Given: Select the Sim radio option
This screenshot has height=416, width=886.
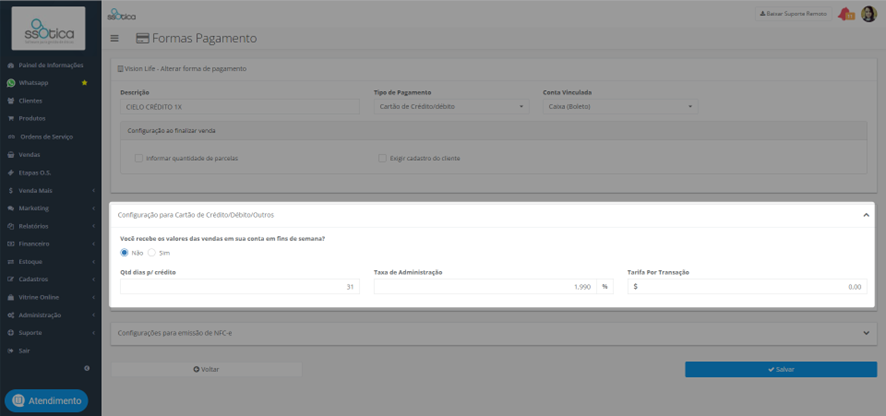Looking at the screenshot, I should point(151,253).
